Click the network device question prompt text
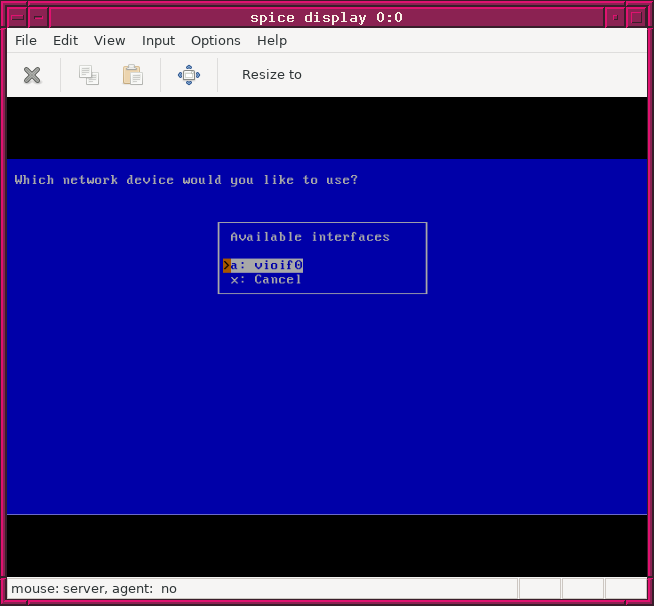This screenshot has height=606, width=654. point(186,180)
